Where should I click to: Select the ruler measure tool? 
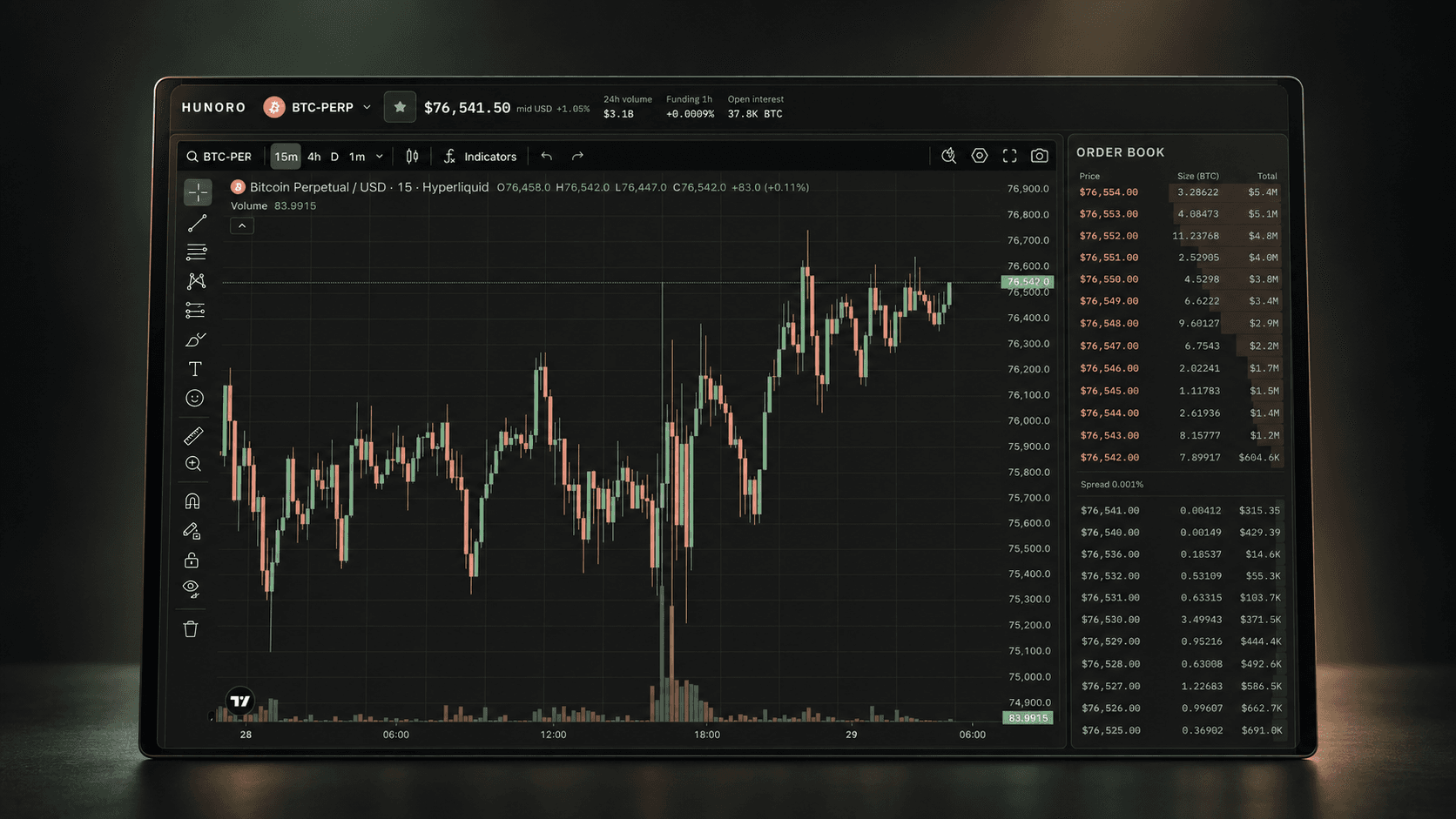point(193,435)
